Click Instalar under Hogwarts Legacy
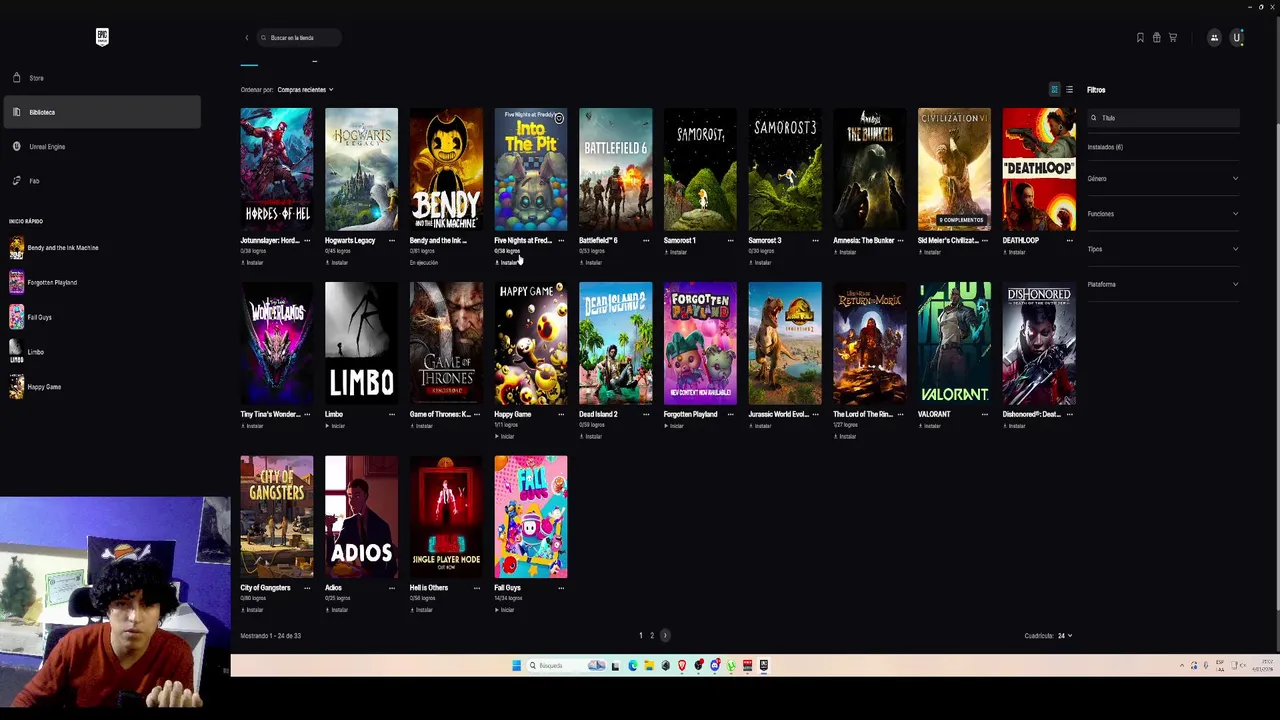The image size is (1280, 720). (339, 263)
